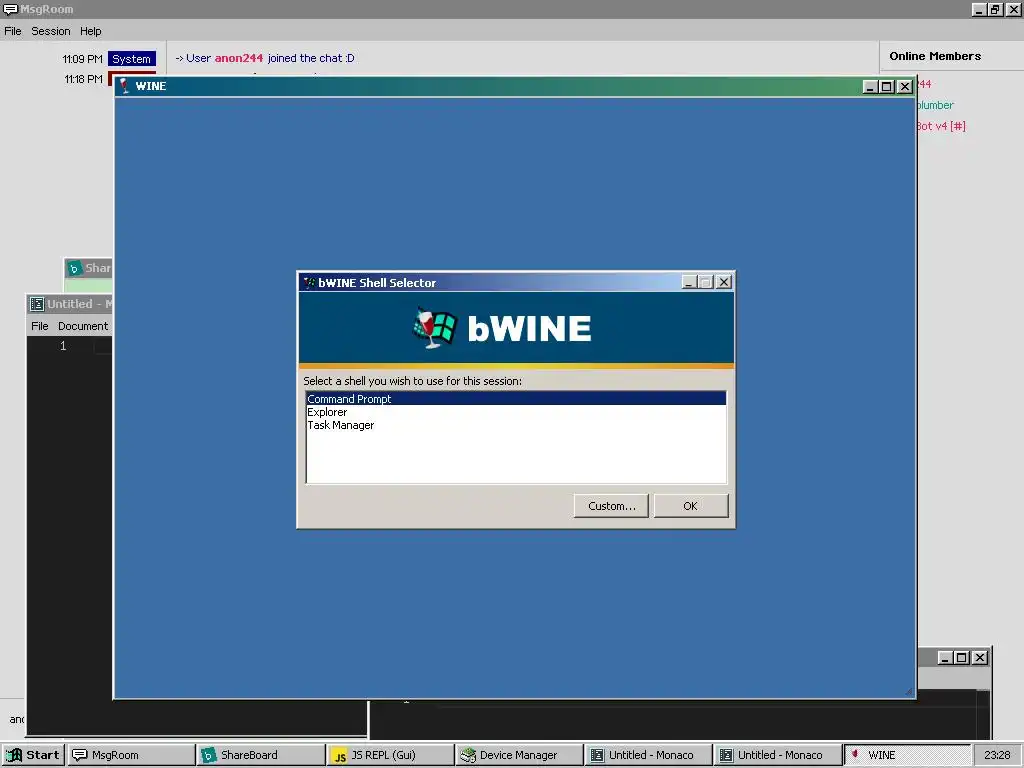Open File menu in Untitled Monaco window
The image size is (1024, 768).
pos(40,326)
